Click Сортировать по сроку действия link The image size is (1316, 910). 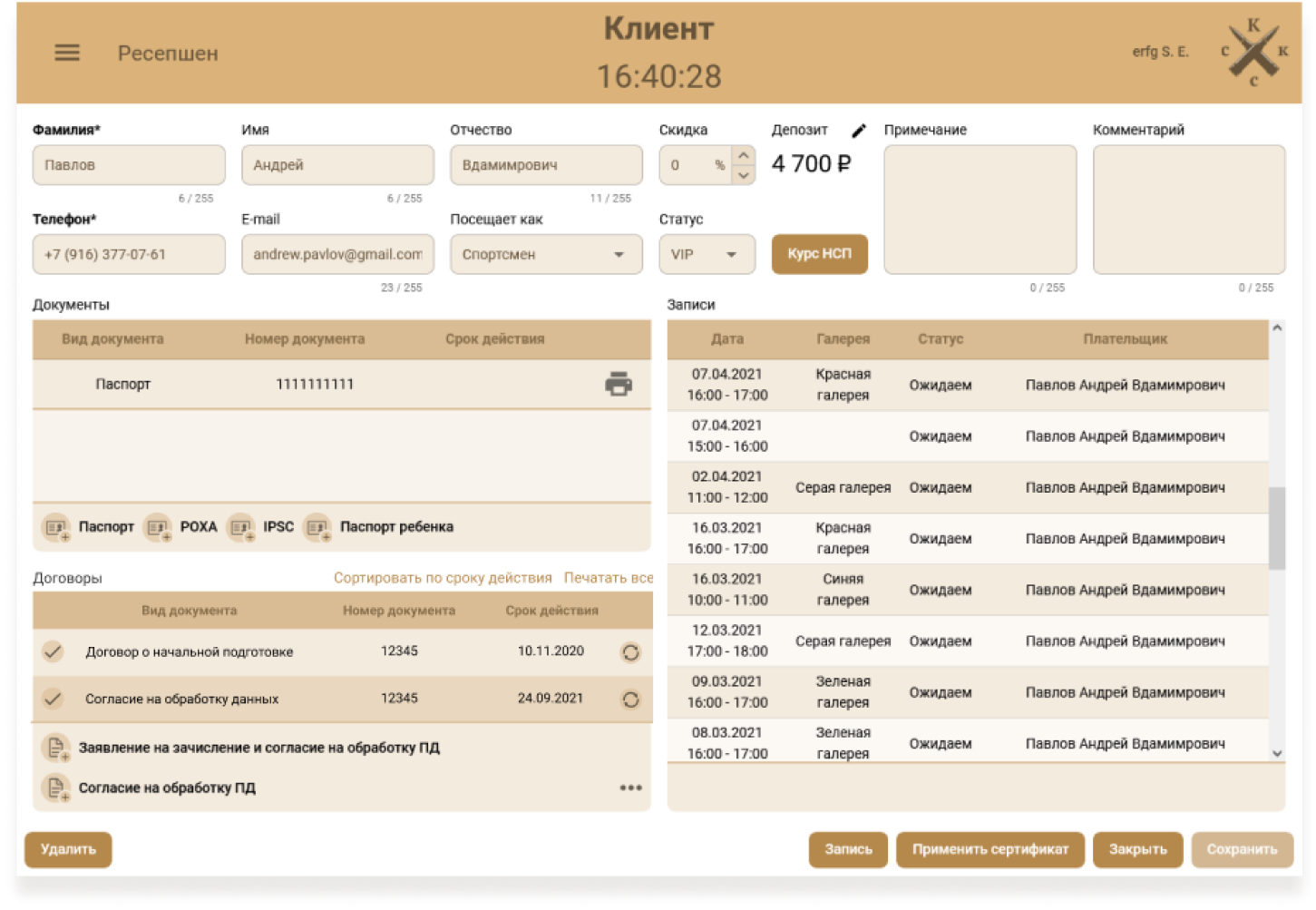coord(443,578)
